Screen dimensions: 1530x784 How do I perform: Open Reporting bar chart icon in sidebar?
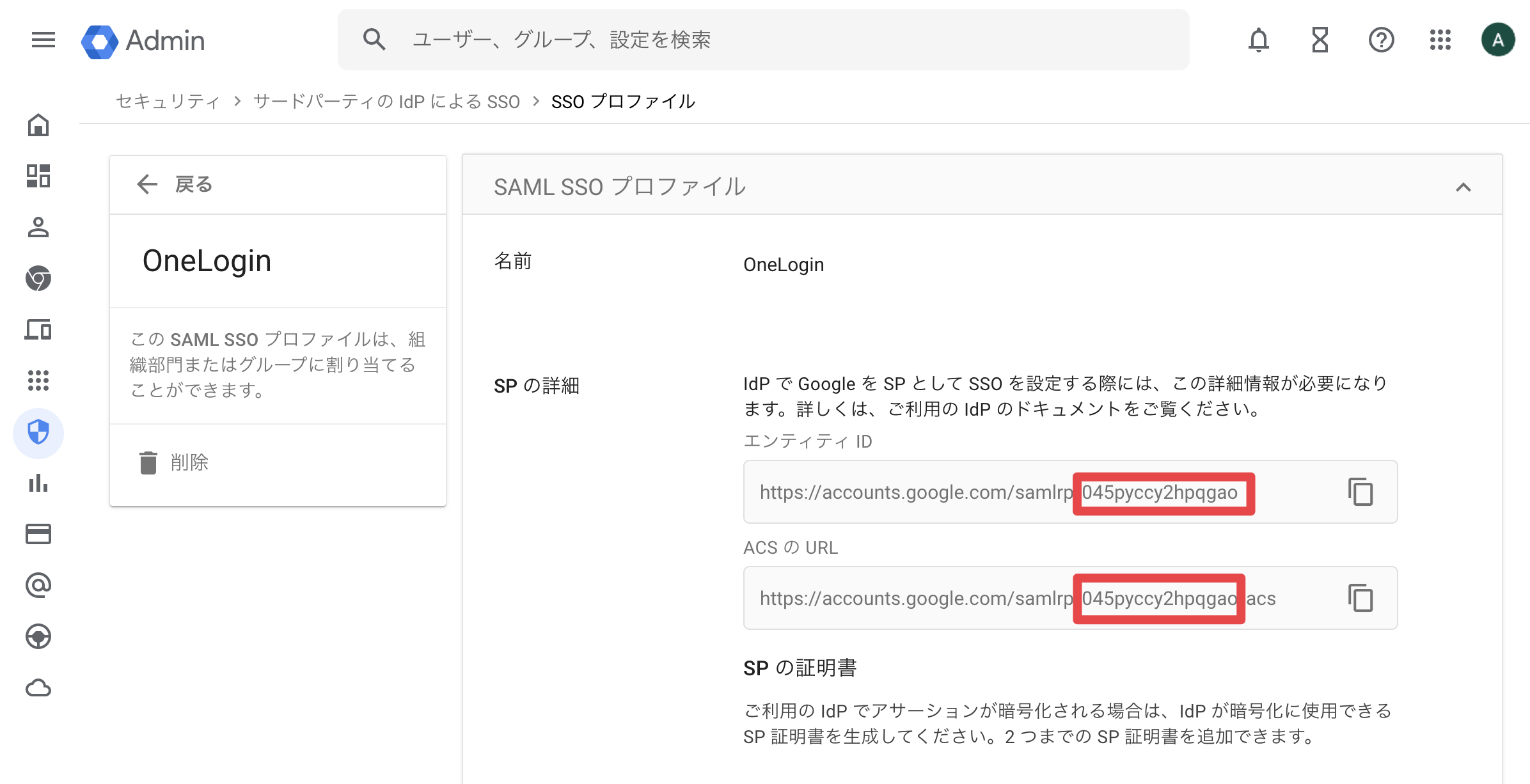(38, 483)
